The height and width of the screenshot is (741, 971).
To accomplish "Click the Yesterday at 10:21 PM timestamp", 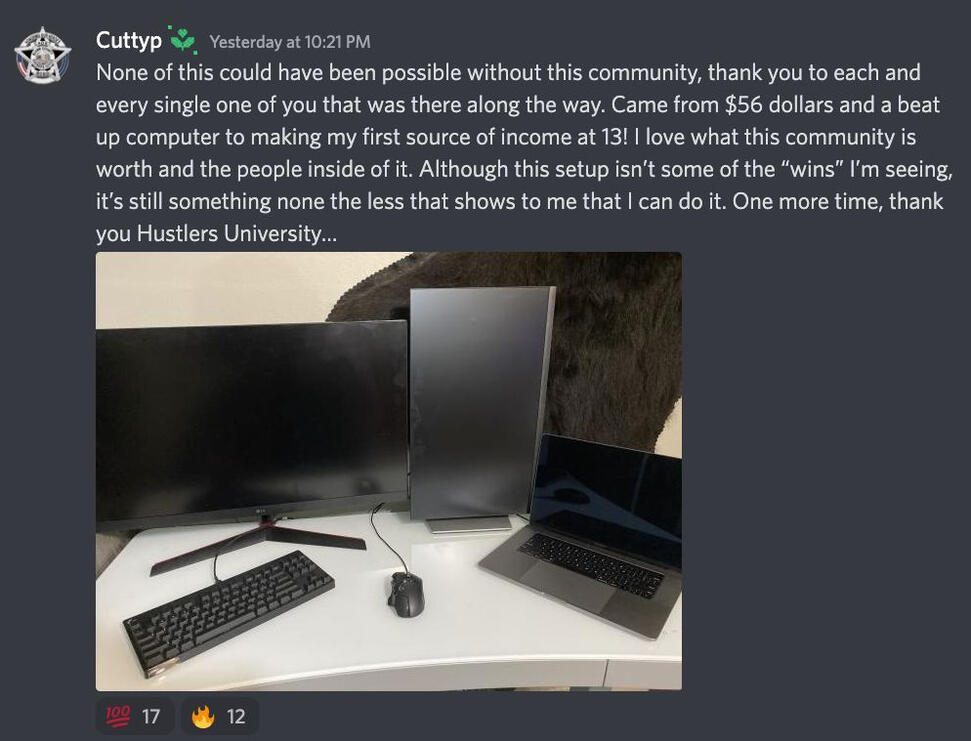I will [290, 41].
